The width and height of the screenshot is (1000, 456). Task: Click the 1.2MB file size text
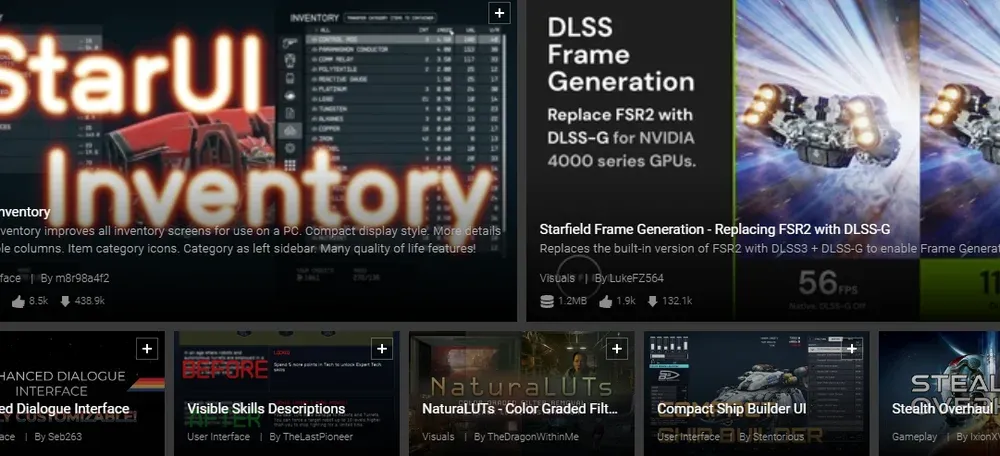[572, 301]
